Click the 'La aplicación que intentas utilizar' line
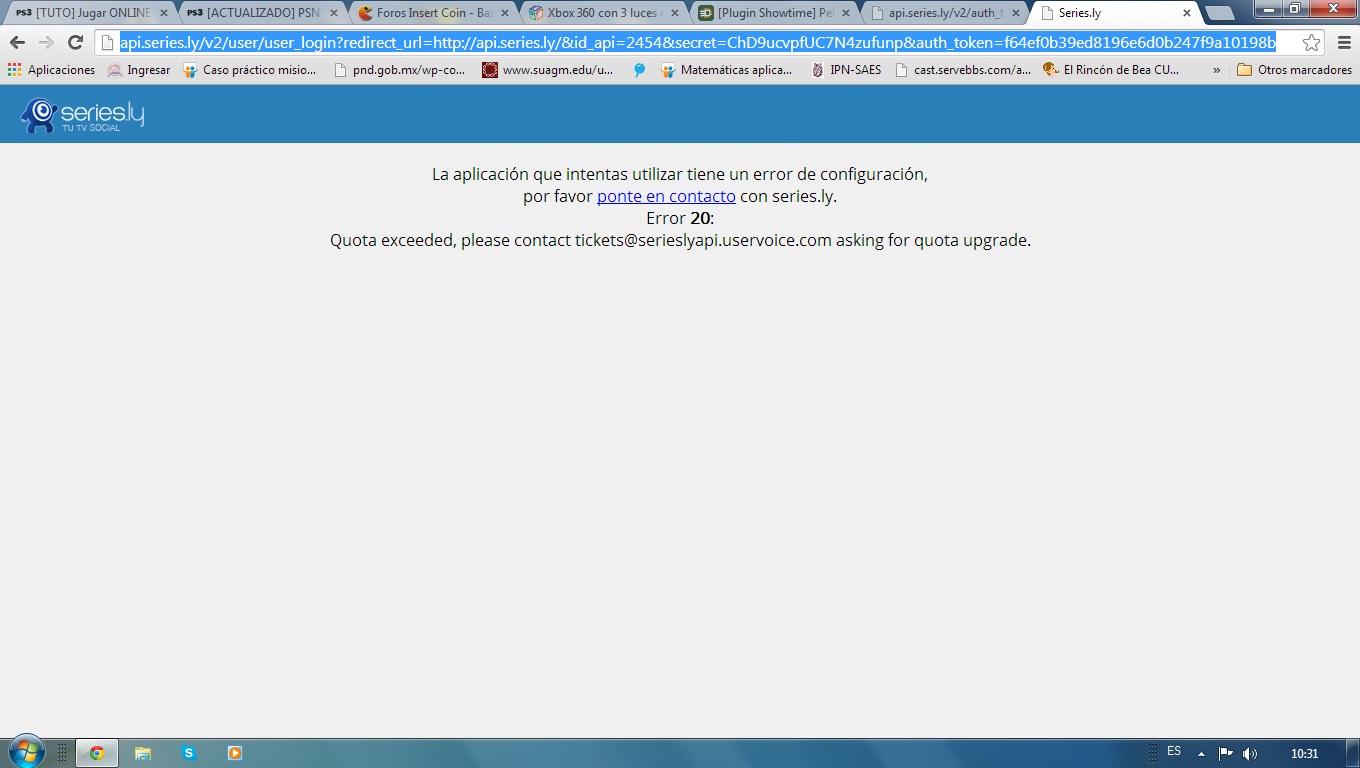This screenshot has width=1360, height=768. point(680,174)
